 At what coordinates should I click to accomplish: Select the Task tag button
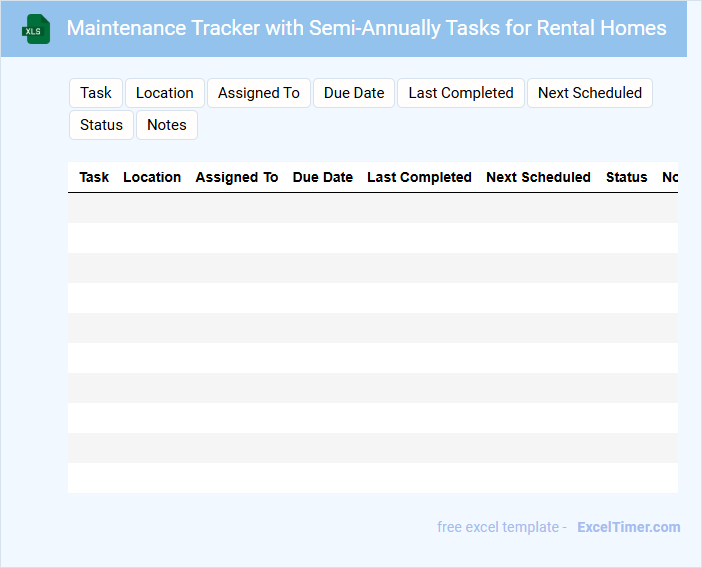(96, 93)
